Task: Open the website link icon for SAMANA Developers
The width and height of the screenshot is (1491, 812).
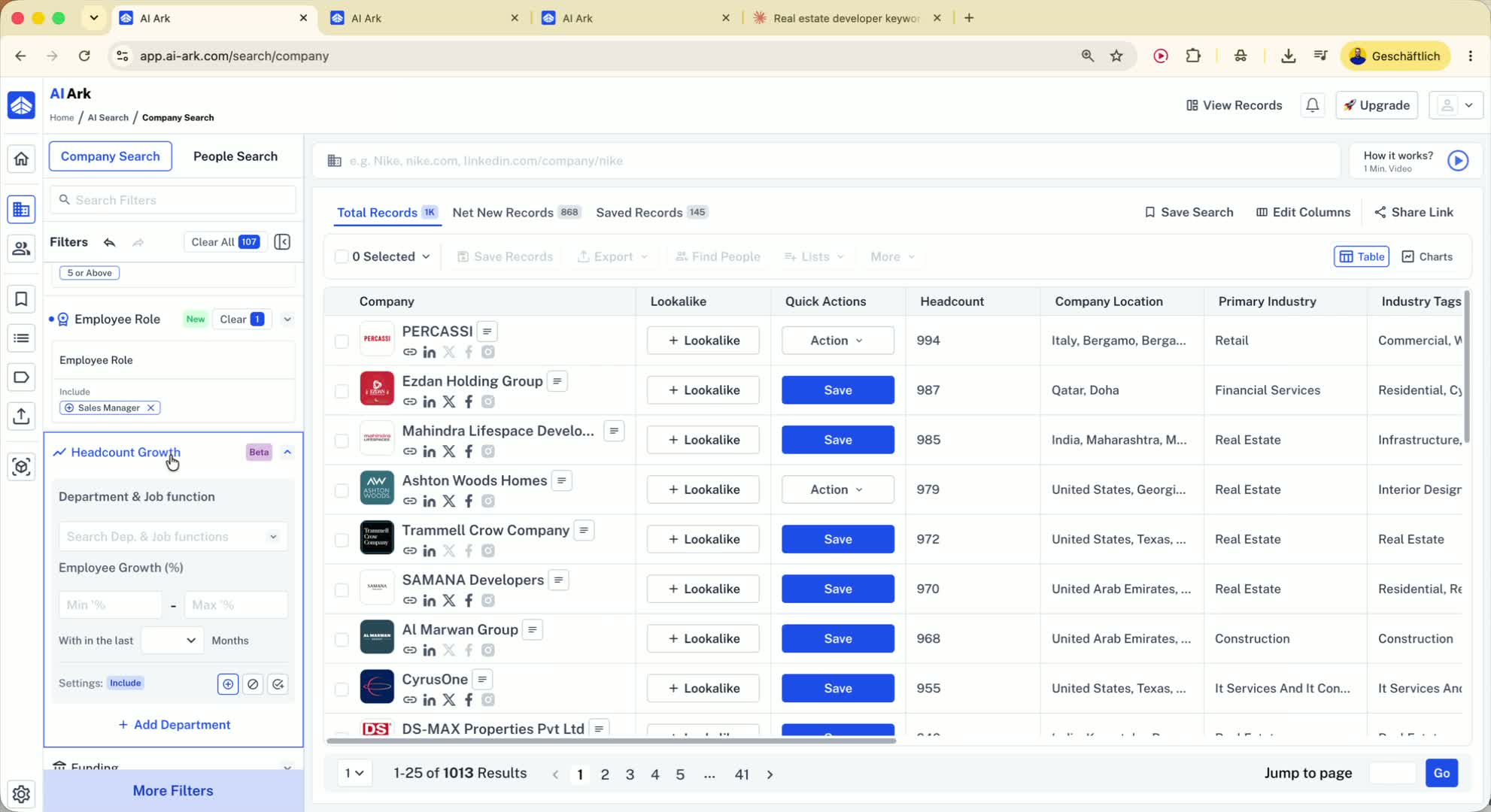Action: click(410, 600)
